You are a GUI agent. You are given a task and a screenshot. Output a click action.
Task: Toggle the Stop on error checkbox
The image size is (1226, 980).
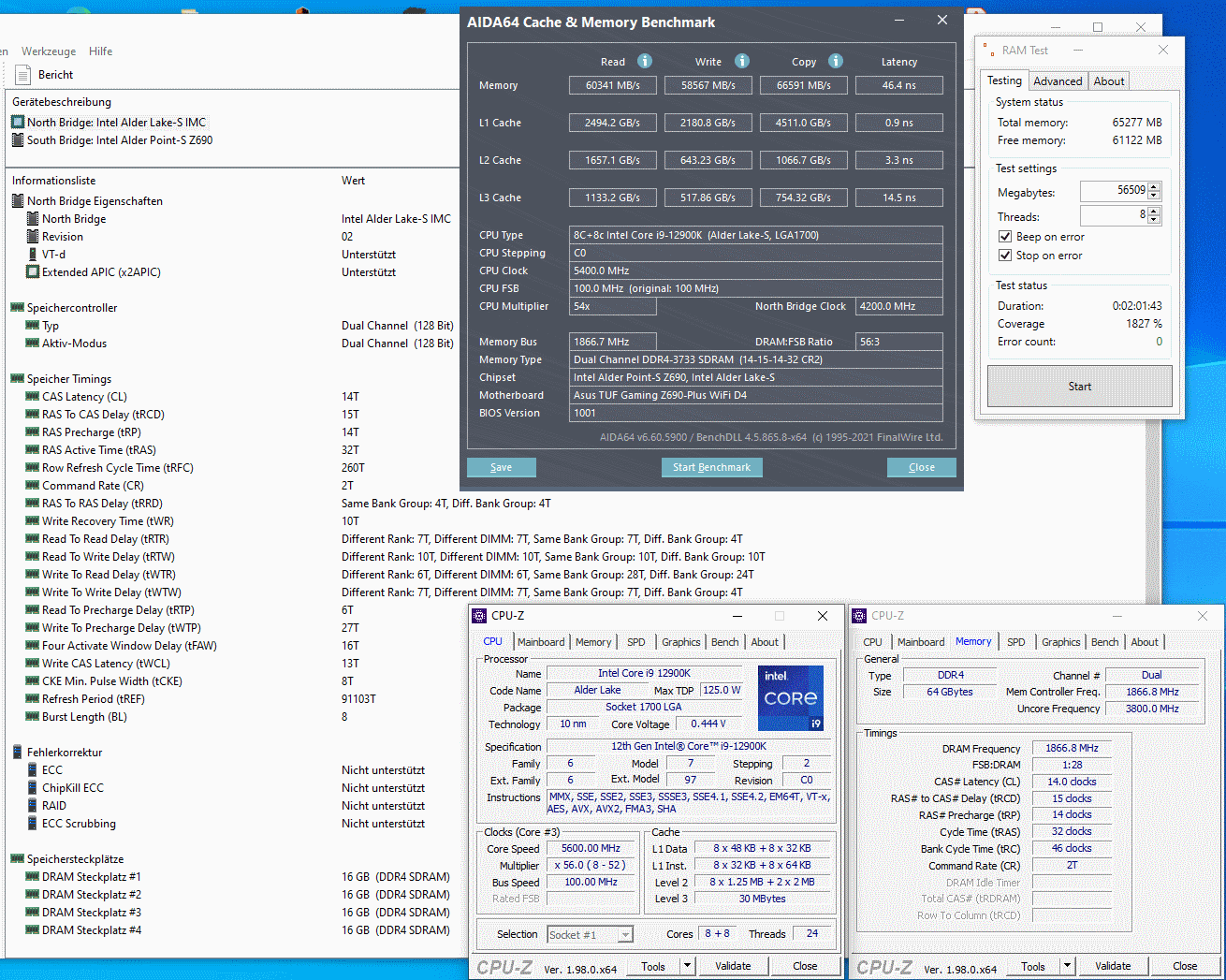(1005, 256)
